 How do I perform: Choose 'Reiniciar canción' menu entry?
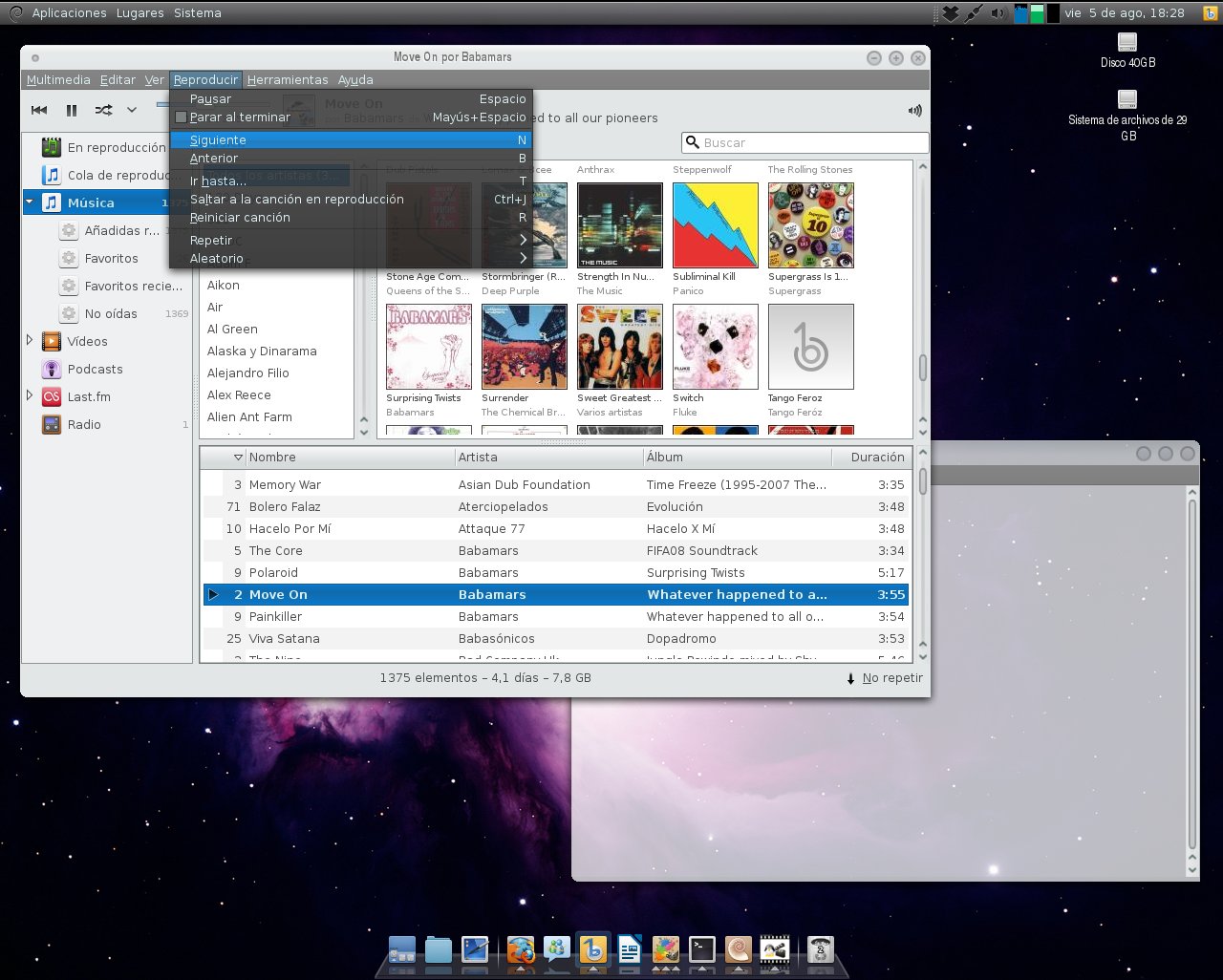351,217
